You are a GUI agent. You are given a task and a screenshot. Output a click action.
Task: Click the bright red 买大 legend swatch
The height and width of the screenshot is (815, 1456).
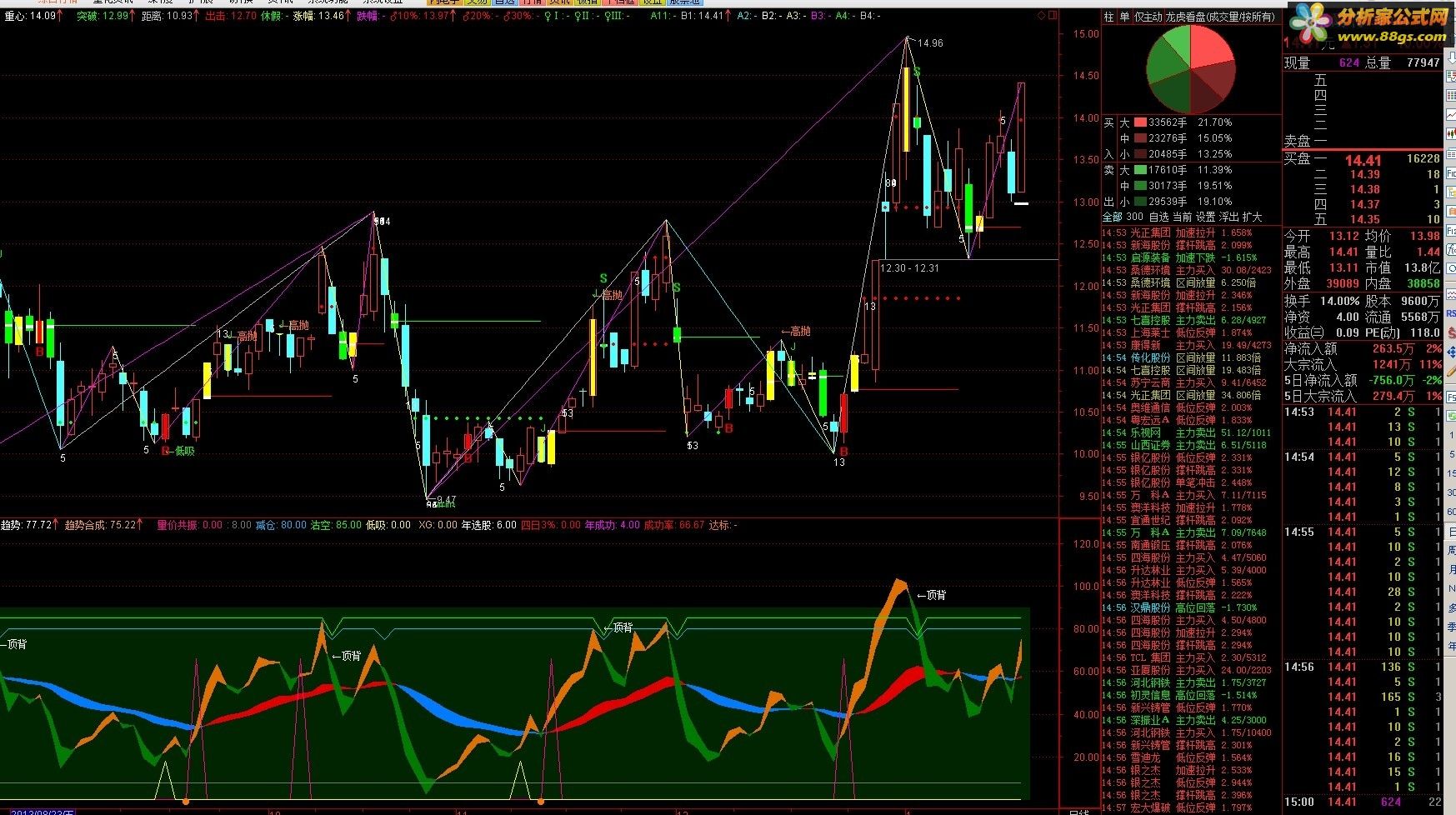[1138, 122]
